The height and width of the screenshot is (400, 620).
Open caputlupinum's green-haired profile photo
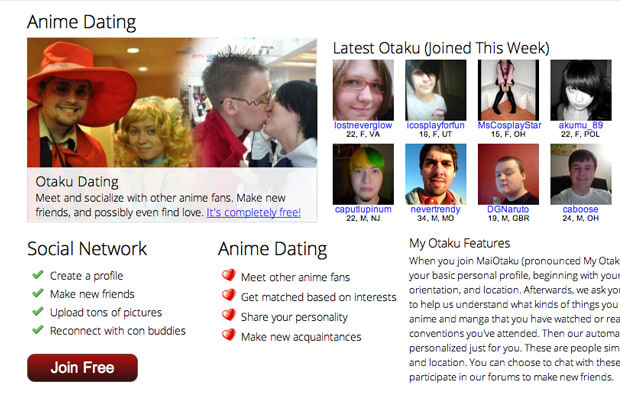click(x=363, y=174)
